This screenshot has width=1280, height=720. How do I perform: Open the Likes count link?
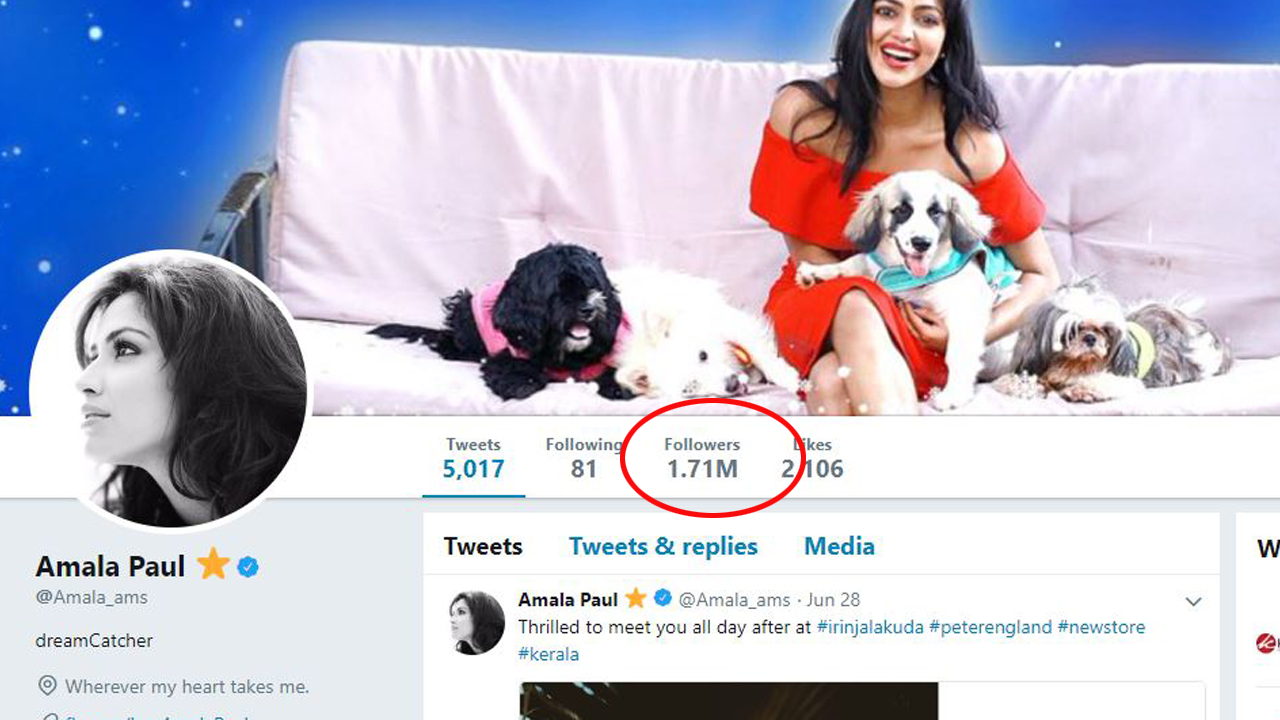812,458
